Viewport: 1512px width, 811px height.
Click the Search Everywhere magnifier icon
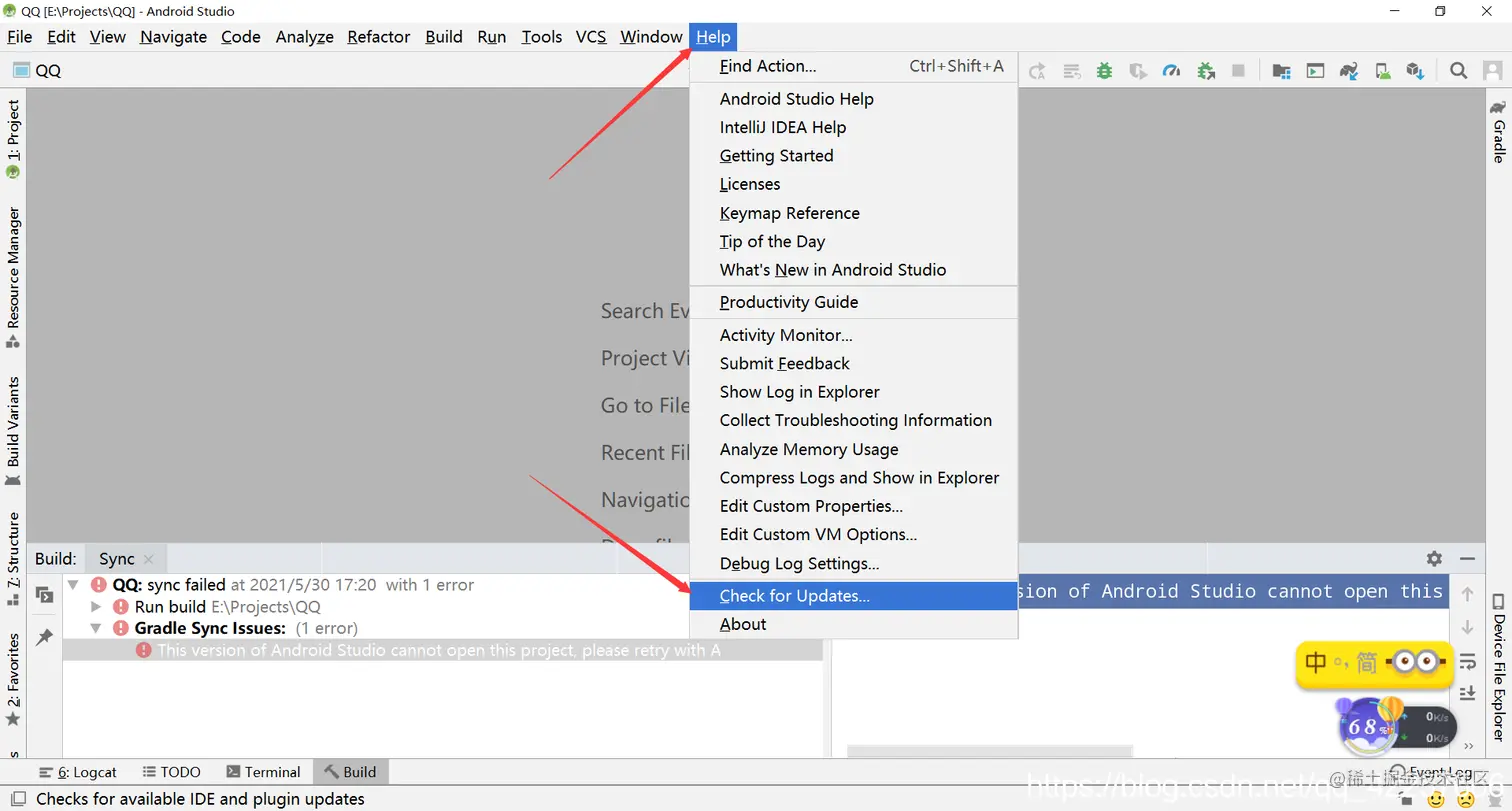[x=1458, y=70]
